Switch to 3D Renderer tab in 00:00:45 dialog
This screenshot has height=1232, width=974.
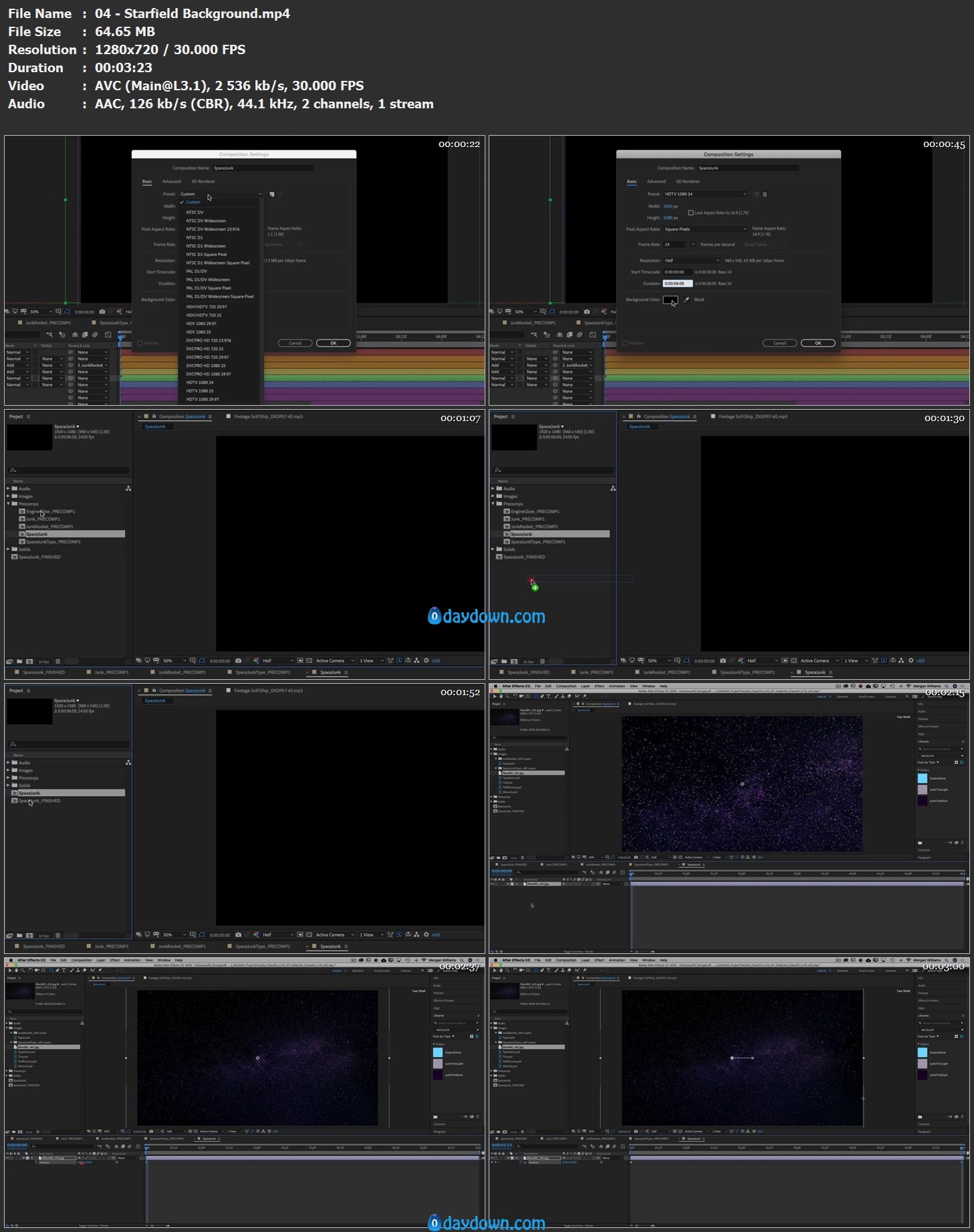pos(688,181)
